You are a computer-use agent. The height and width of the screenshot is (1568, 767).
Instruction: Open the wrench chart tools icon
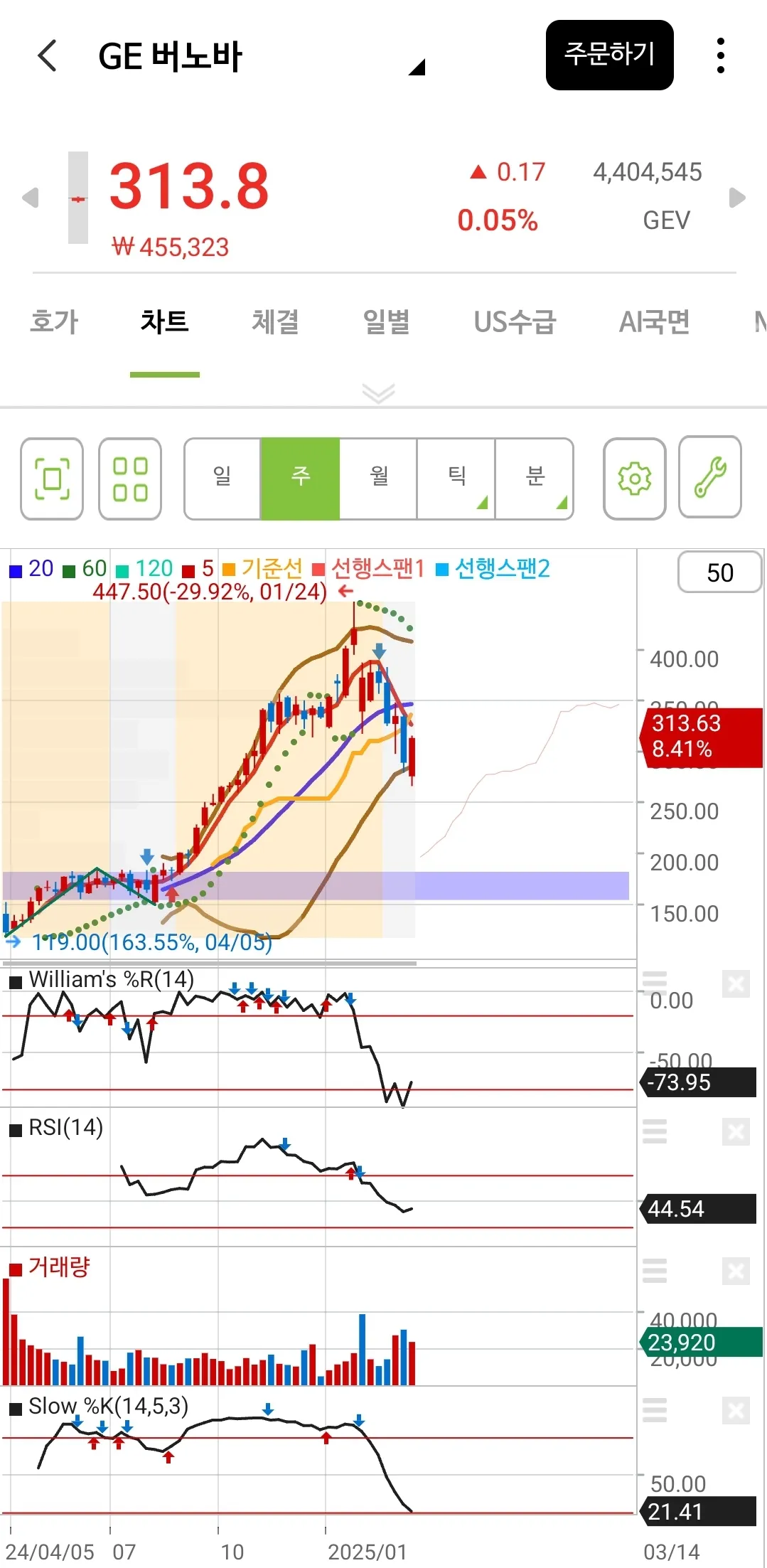[x=710, y=477]
